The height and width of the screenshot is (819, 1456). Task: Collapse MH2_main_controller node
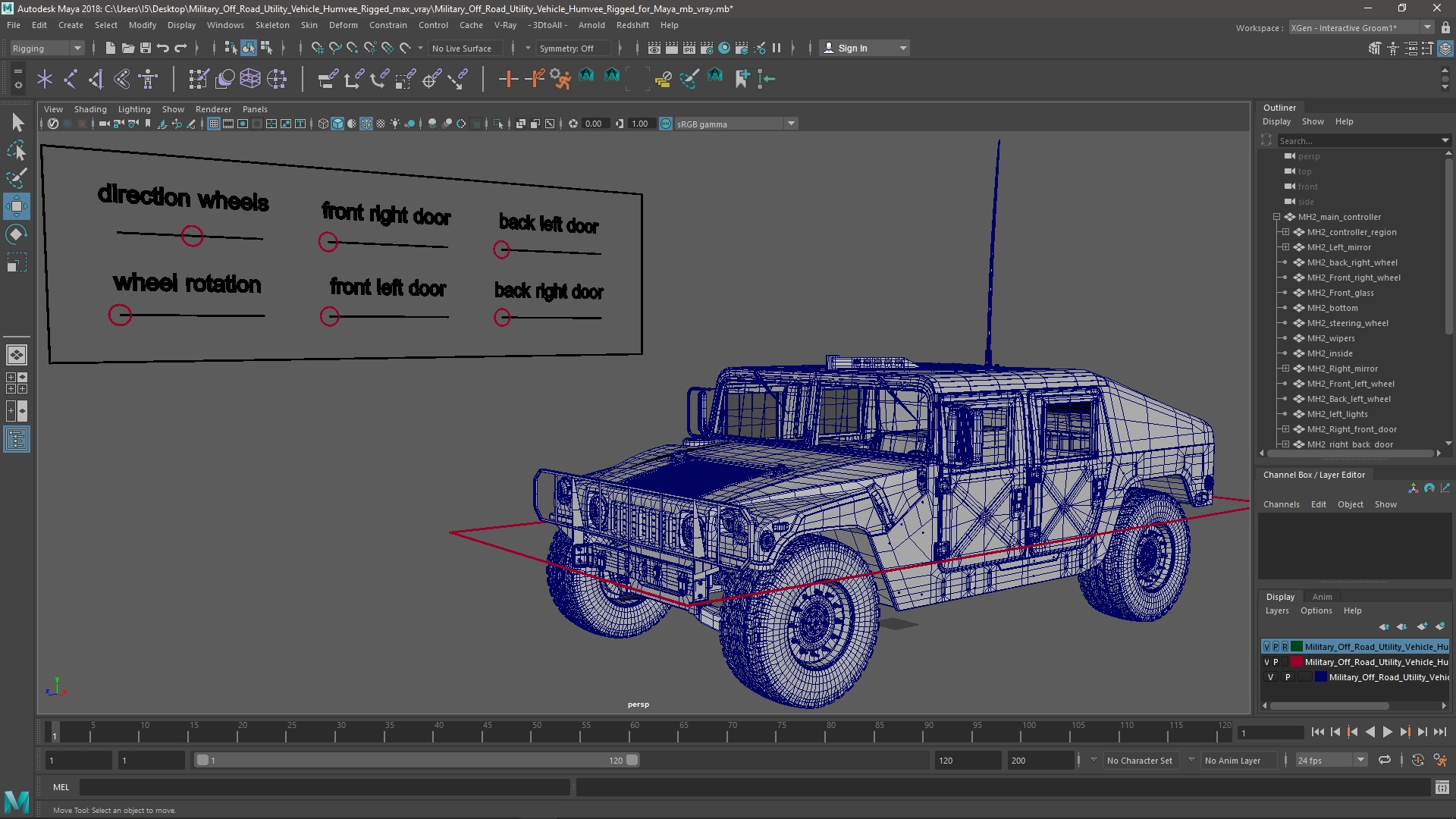1276,217
